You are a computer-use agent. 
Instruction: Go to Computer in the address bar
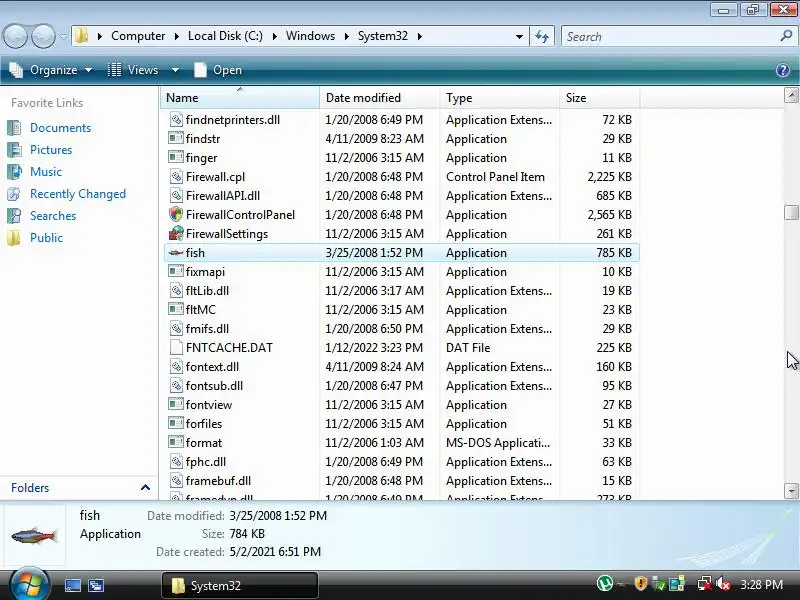point(138,36)
